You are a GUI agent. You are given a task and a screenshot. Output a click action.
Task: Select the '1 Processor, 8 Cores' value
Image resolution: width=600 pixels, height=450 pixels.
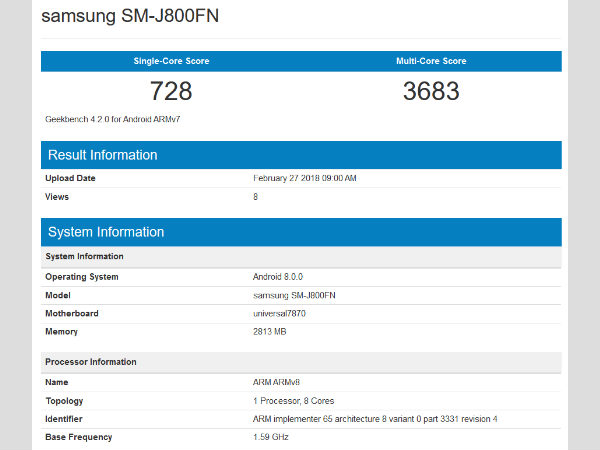(293, 401)
